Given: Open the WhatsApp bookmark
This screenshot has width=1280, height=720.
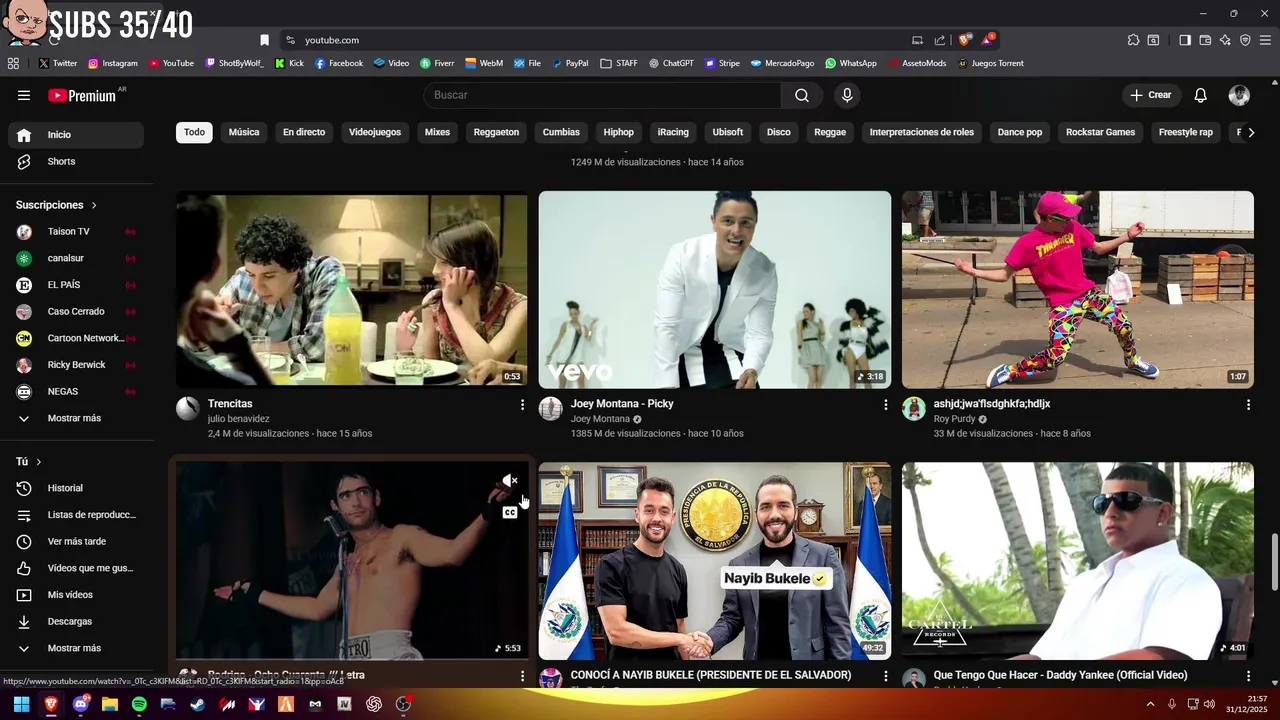Looking at the screenshot, I should (851, 63).
